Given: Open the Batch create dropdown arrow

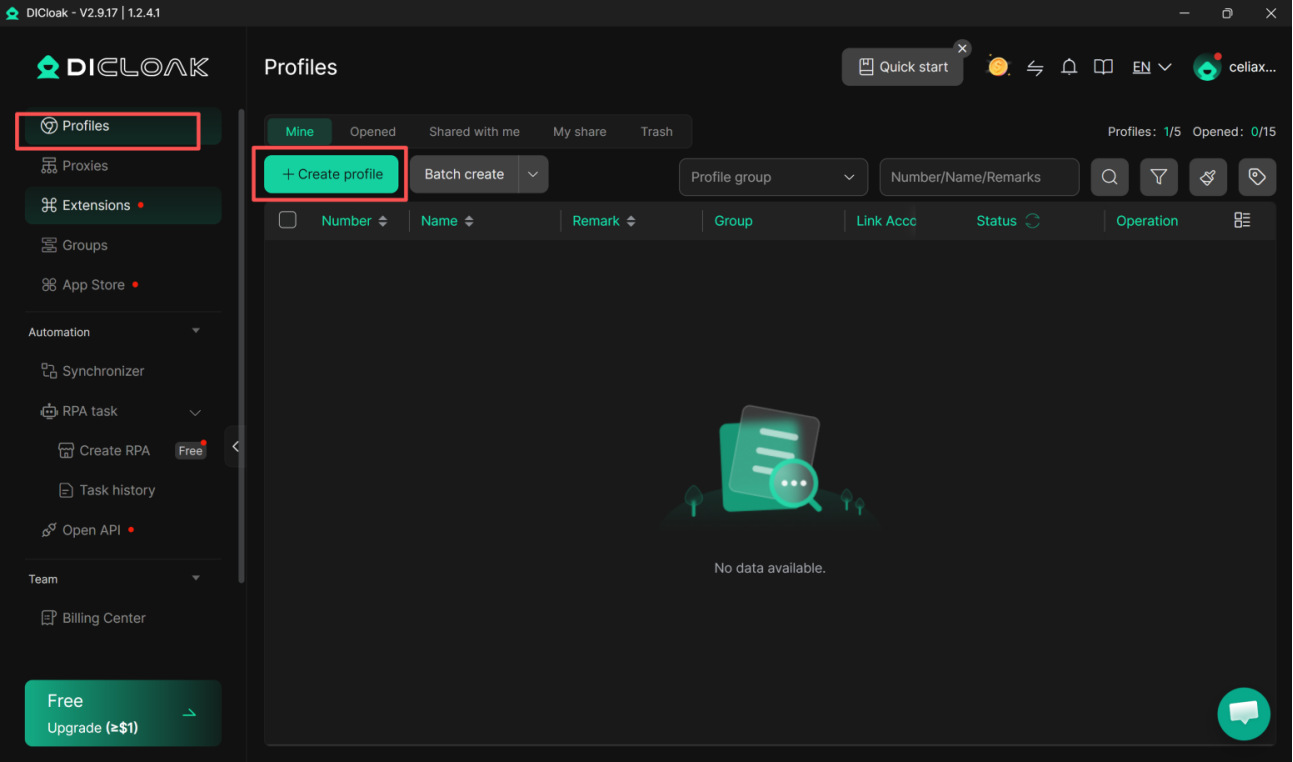Looking at the screenshot, I should [533, 174].
